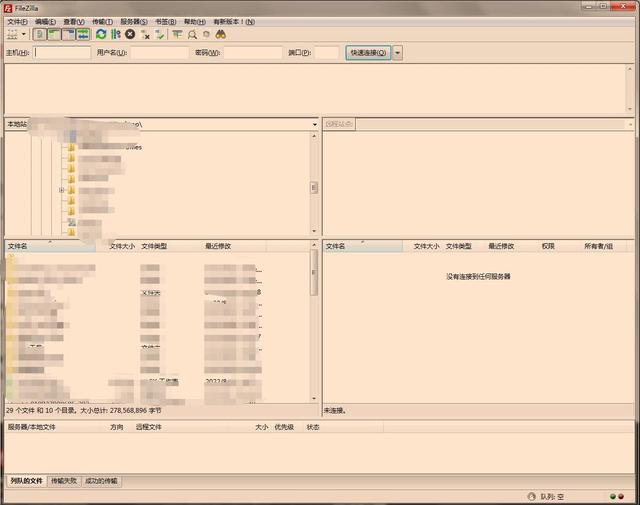Click the local file list scrollbar thumb

(314, 272)
